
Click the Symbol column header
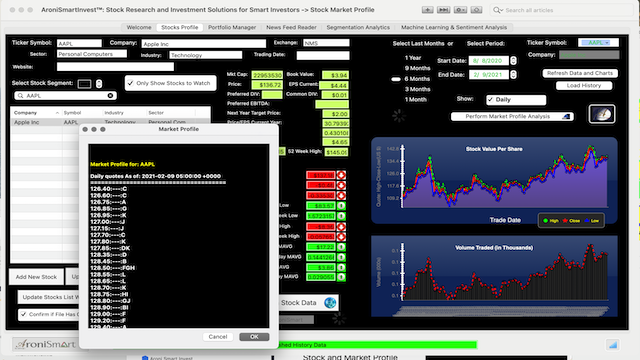pyautogui.click(x=82, y=113)
